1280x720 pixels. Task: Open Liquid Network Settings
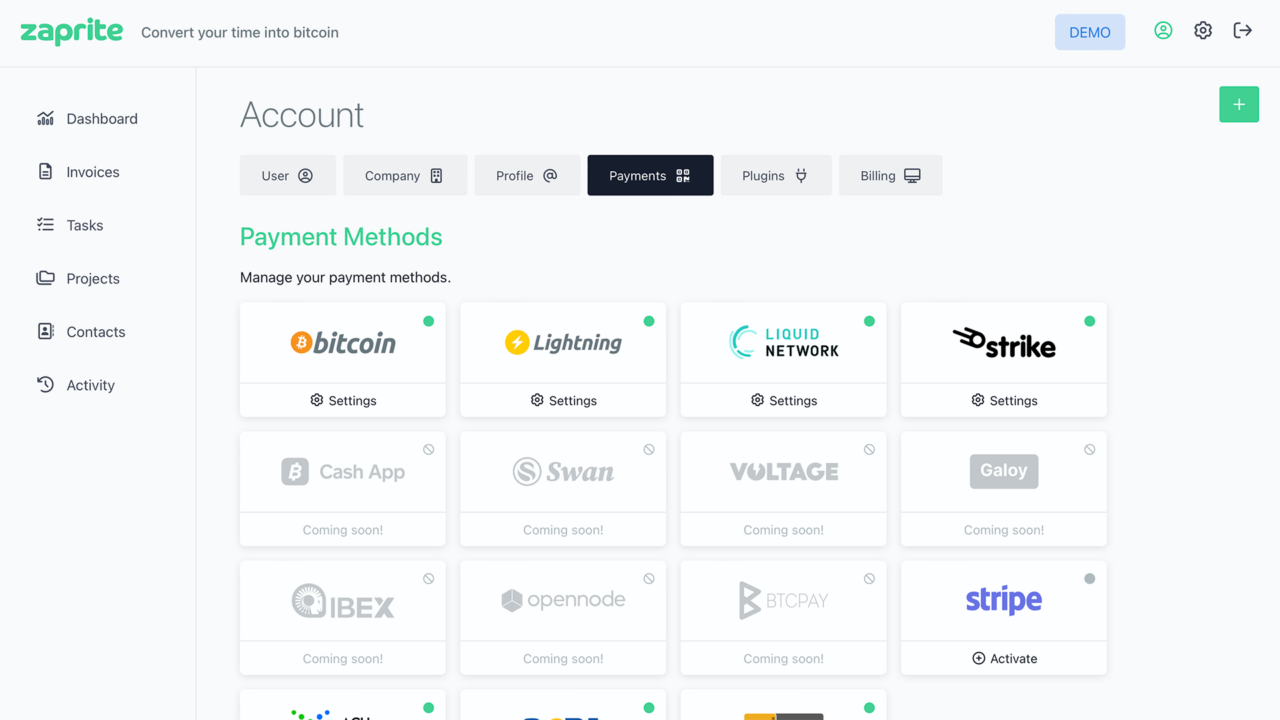click(x=784, y=400)
